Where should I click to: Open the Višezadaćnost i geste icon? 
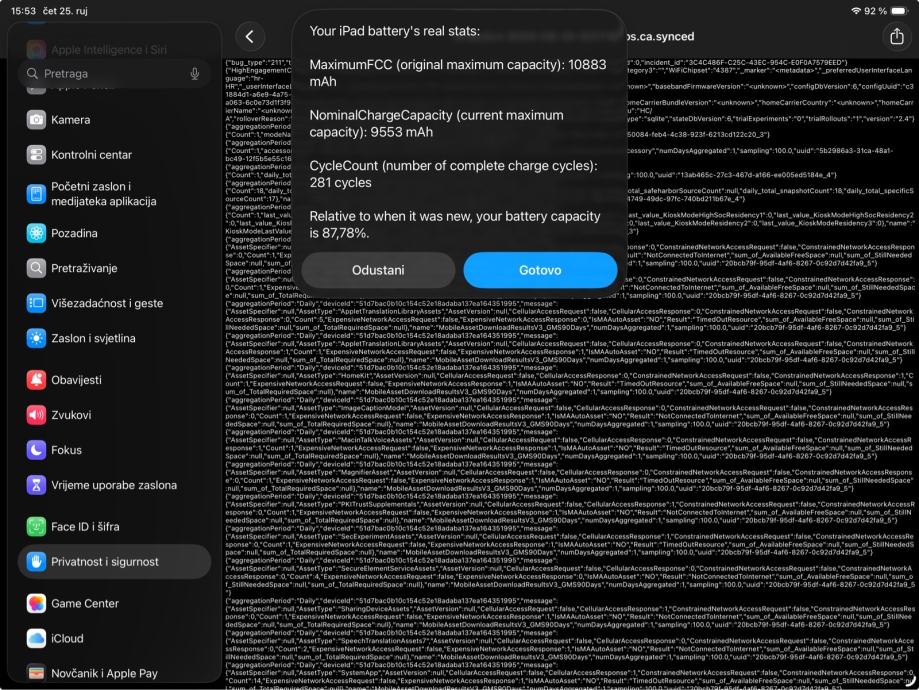36,304
